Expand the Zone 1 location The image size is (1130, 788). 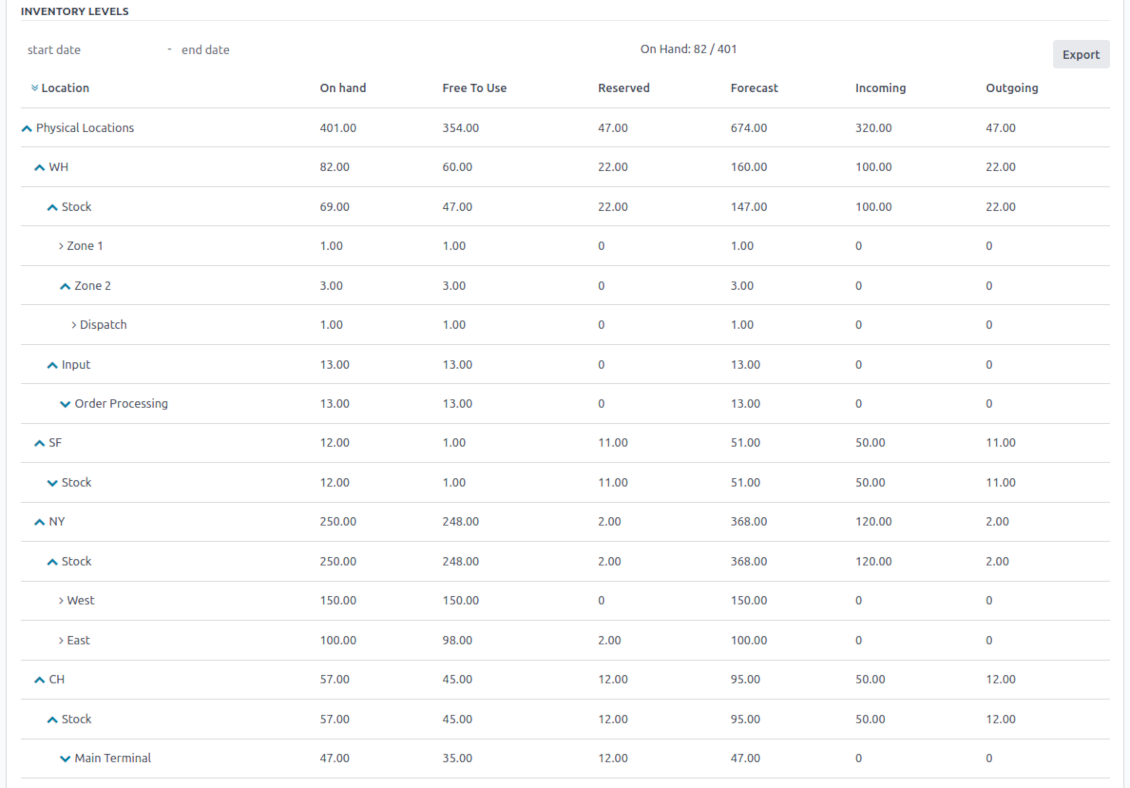[x=62, y=246]
